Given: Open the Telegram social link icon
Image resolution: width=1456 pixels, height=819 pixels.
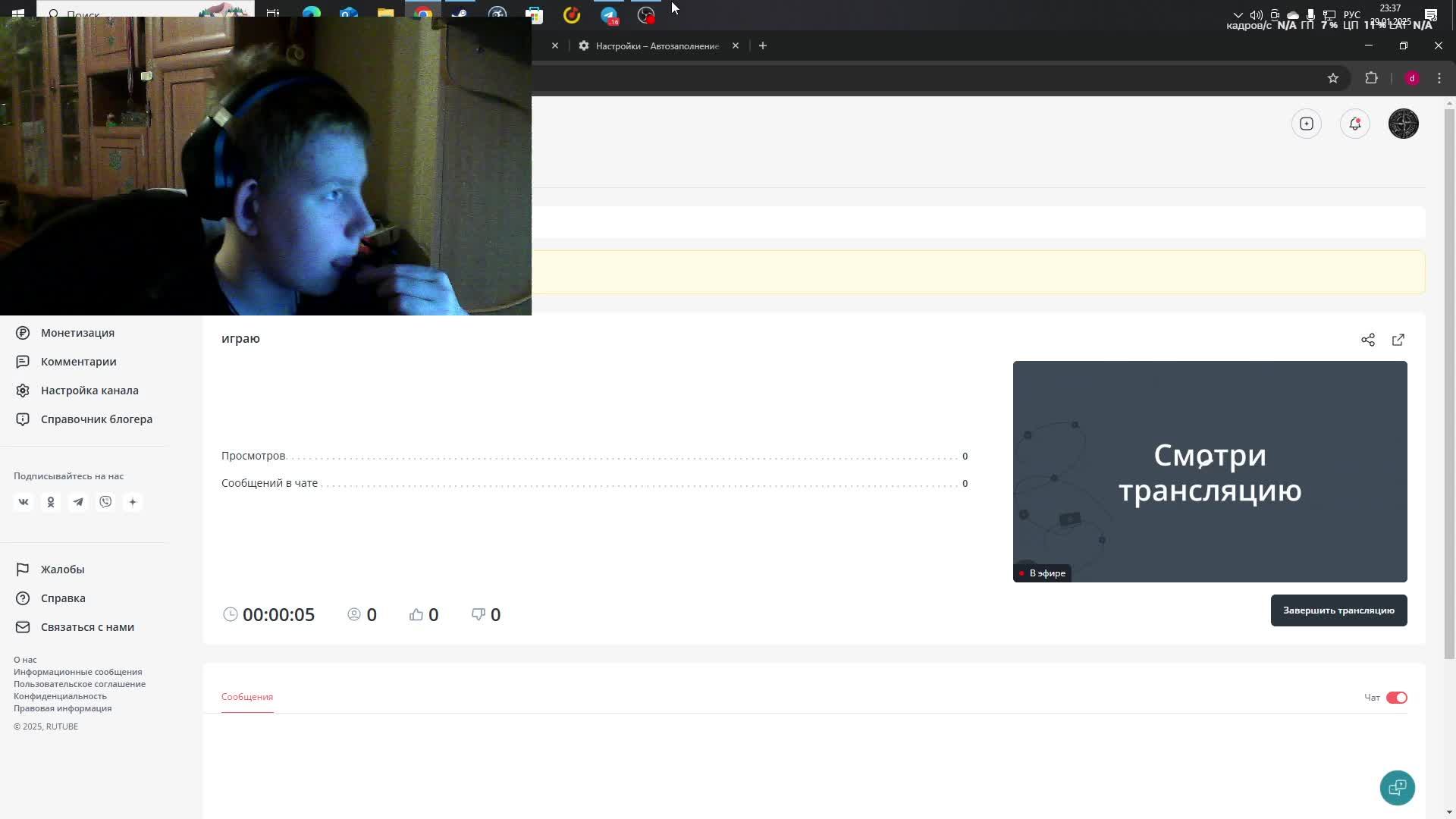Looking at the screenshot, I should click(78, 502).
